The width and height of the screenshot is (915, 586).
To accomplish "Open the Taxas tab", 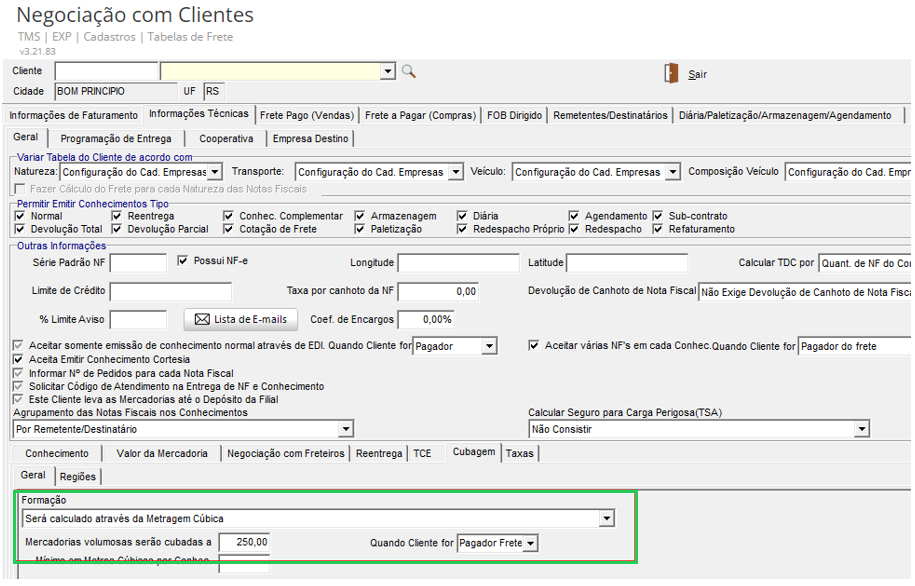I will (x=520, y=454).
